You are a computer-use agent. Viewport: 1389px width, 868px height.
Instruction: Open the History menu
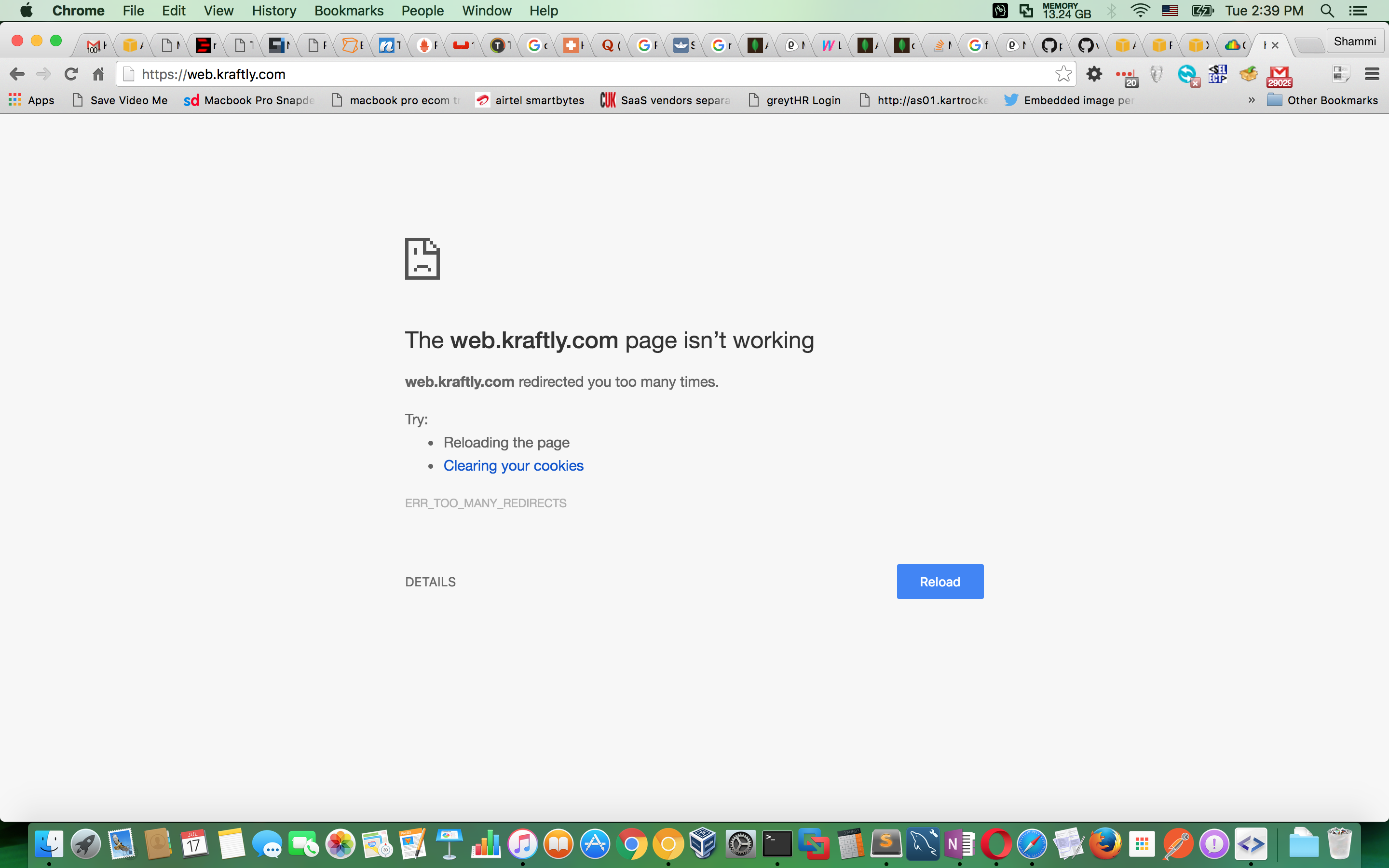274,10
